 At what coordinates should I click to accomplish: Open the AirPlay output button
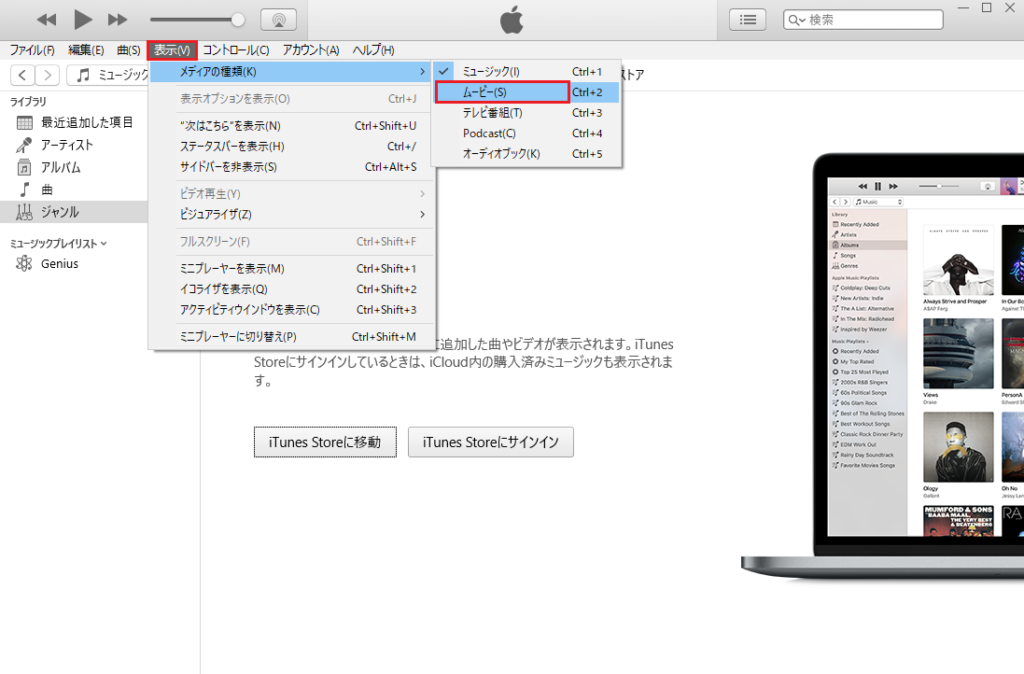pos(279,20)
